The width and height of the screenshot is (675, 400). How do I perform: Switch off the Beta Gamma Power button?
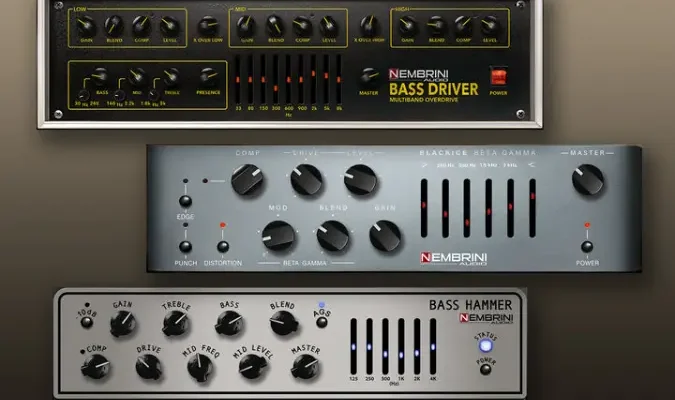(587, 246)
